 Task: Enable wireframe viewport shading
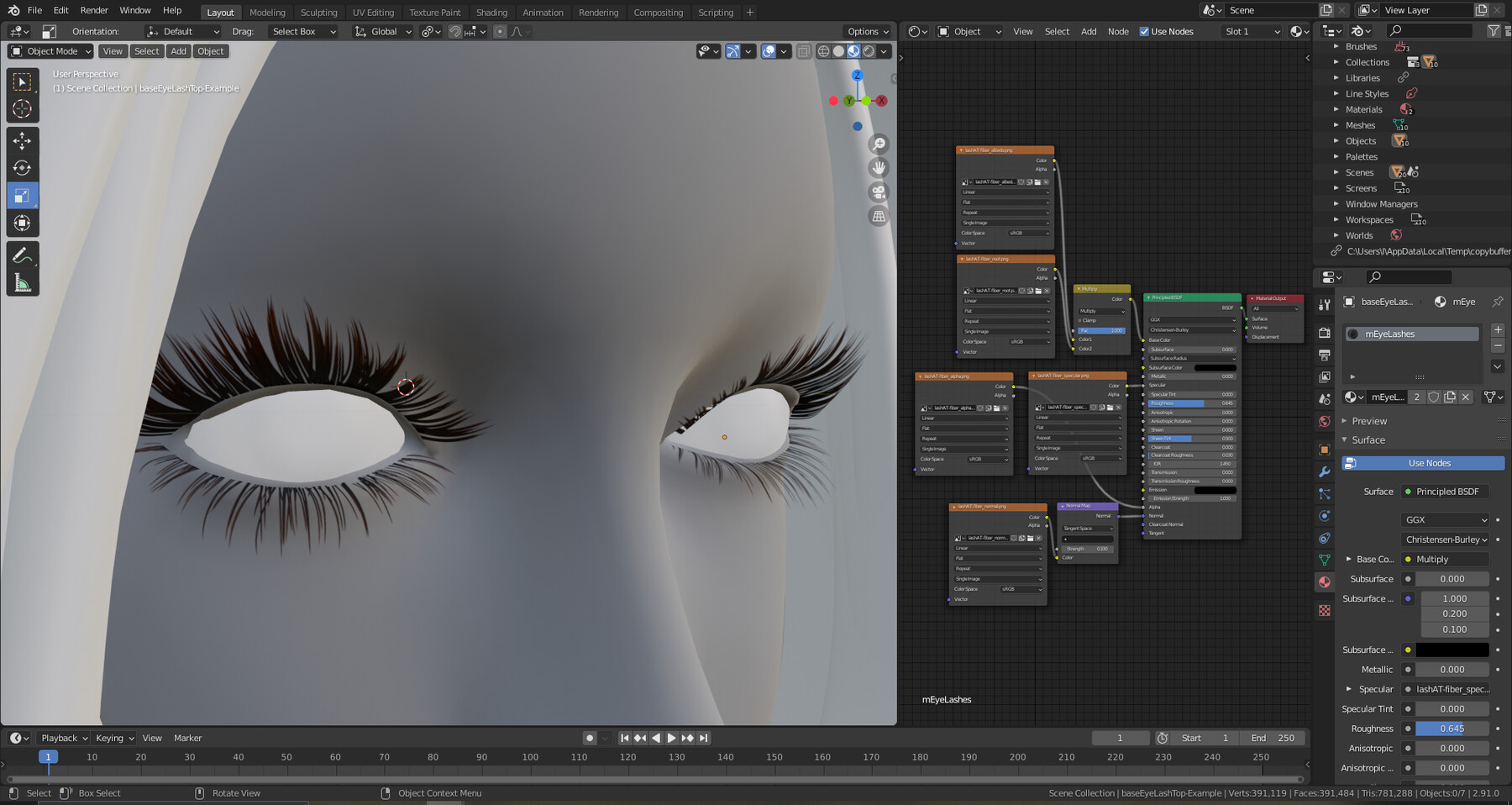823,51
